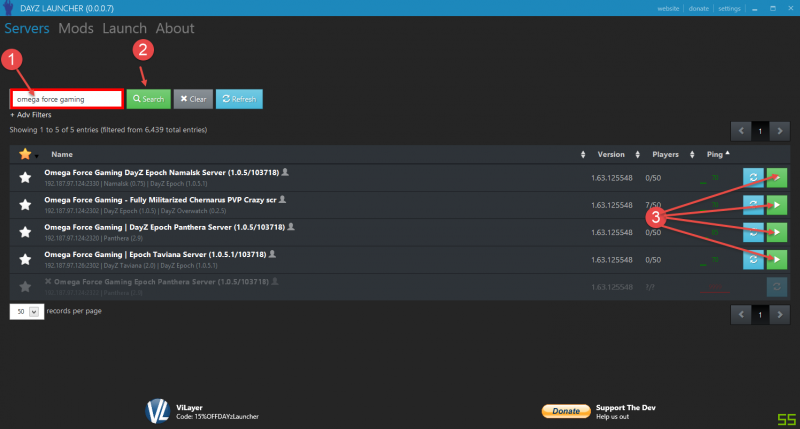Select Omega Force Gaming Namalsk Server name
This screenshot has height=429, width=800.
point(161,172)
